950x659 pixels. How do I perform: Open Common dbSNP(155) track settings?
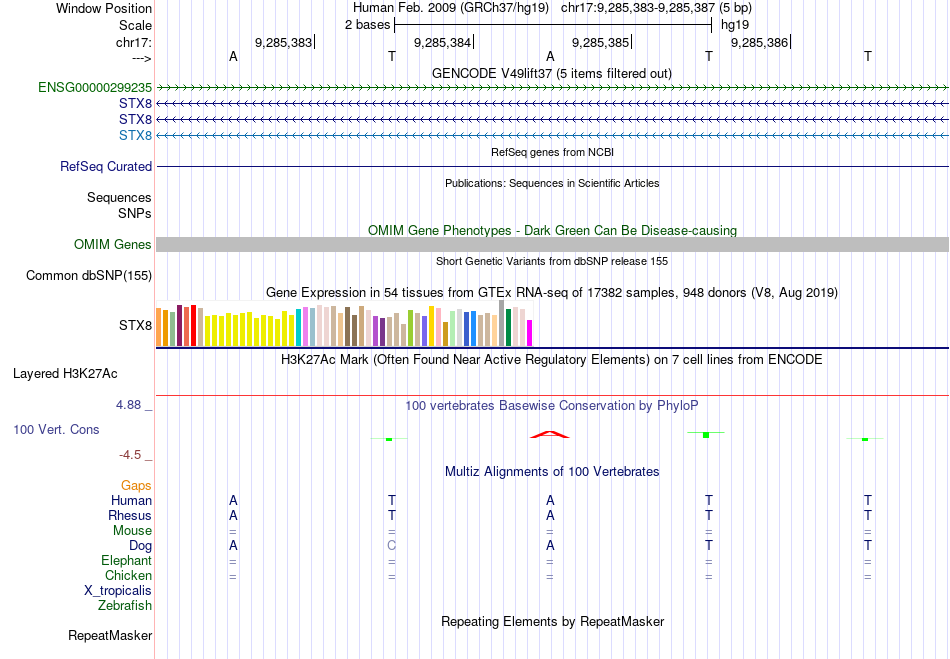tap(89, 276)
